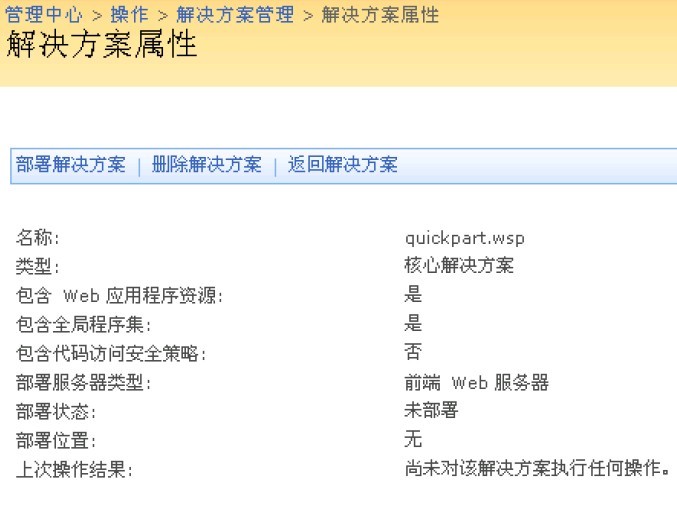Screen dimensions: 677x509
Task: Click the 否 value
Action: tap(413, 352)
